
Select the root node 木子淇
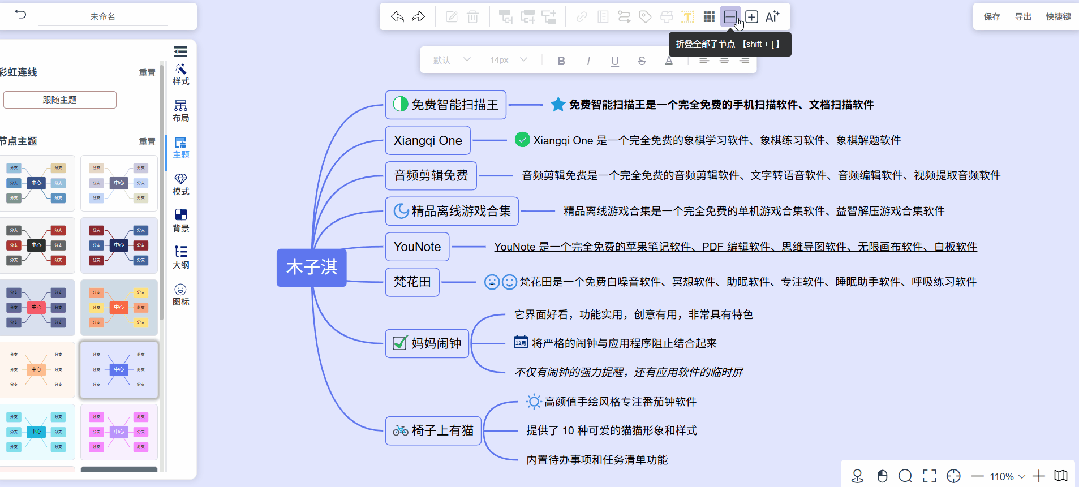312,268
